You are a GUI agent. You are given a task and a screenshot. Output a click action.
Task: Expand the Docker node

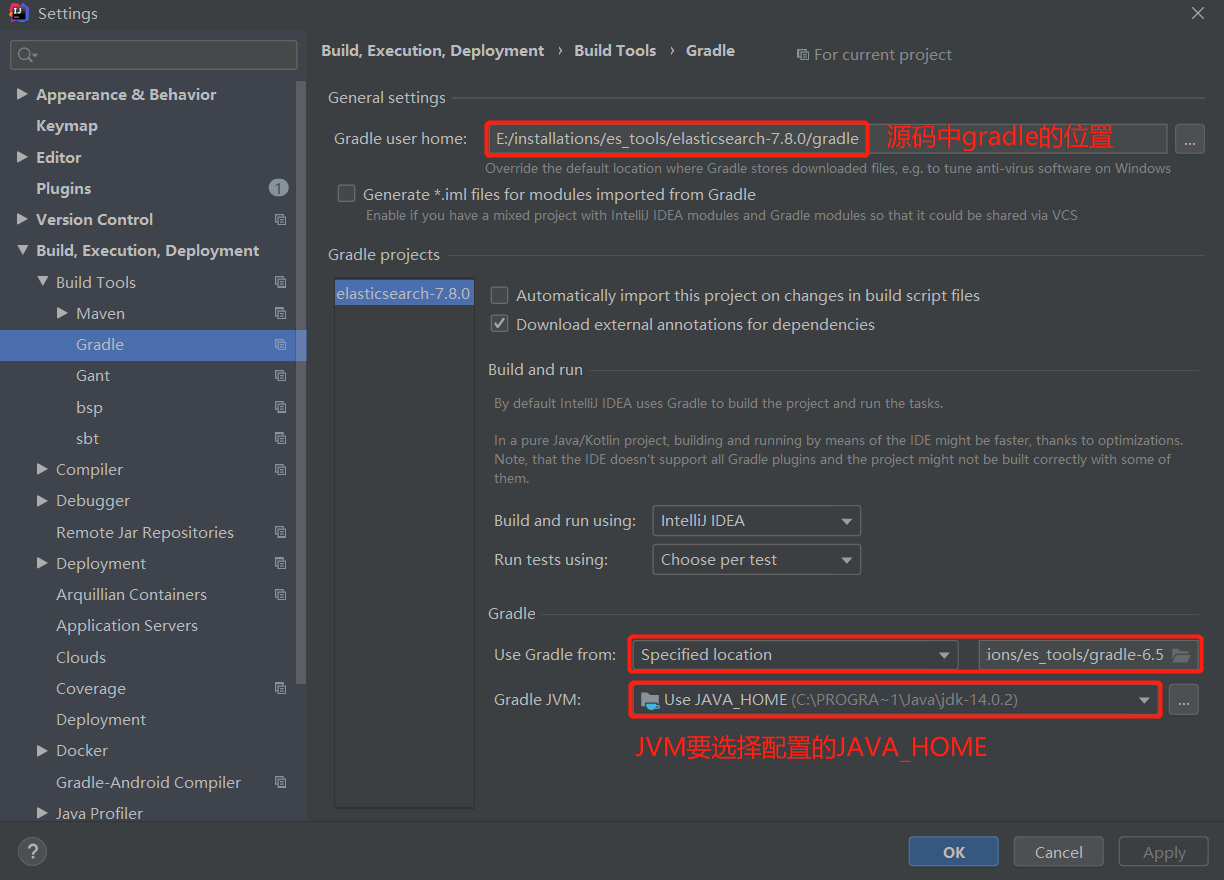point(42,750)
